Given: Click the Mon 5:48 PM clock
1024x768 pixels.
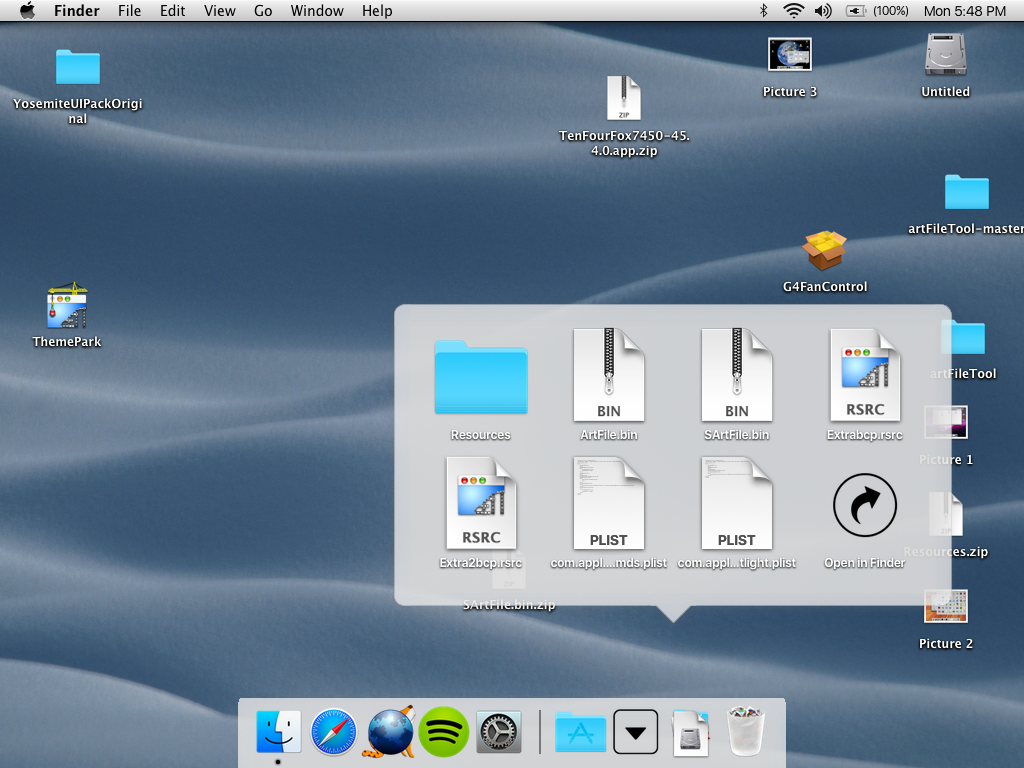Looking at the screenshot, I should point(965,11).
